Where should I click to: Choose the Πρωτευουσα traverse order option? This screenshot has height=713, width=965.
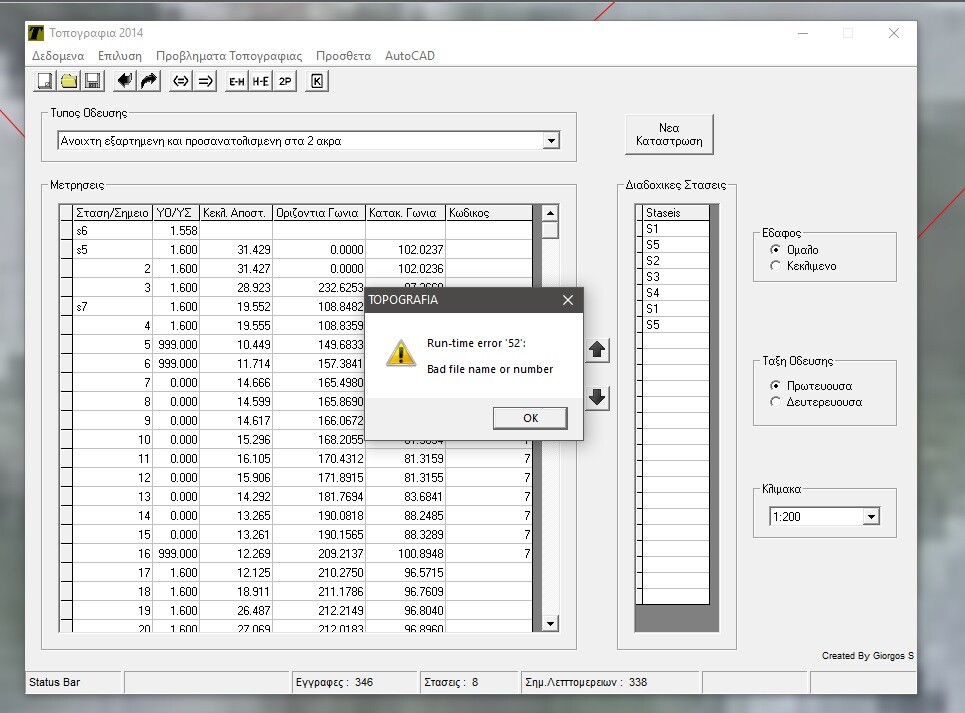[x=775, y=386]
